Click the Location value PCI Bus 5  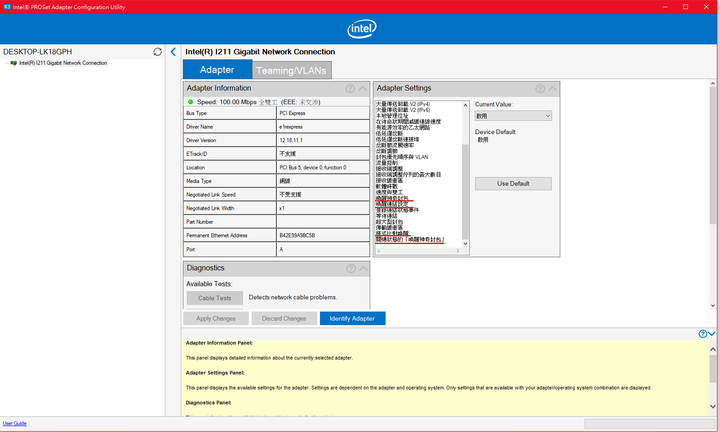click(x=313, y=168)
